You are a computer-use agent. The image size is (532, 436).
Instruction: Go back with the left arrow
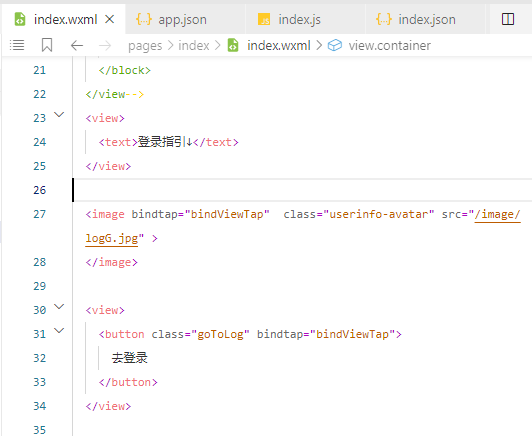[77, 45]
